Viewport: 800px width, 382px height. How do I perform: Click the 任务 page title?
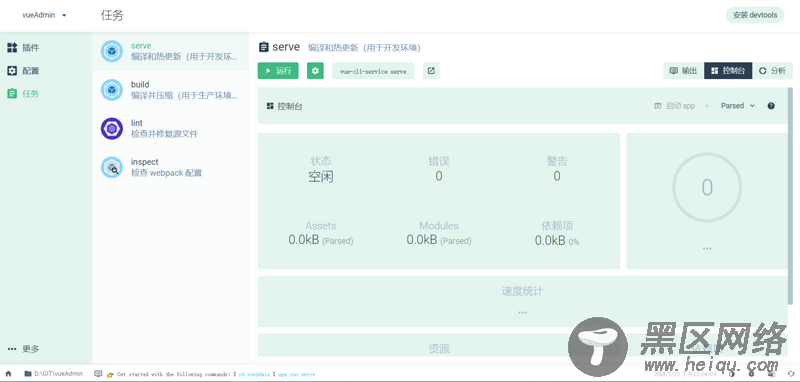112,15
